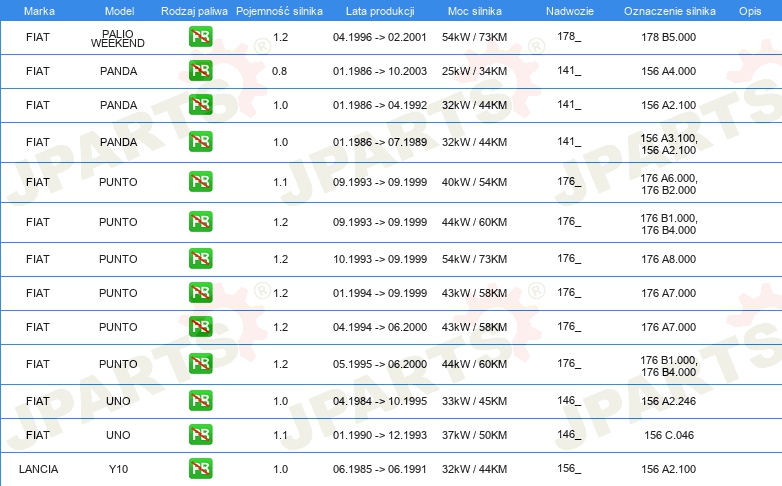Click the Lata produkcji column header

(380, 11)
